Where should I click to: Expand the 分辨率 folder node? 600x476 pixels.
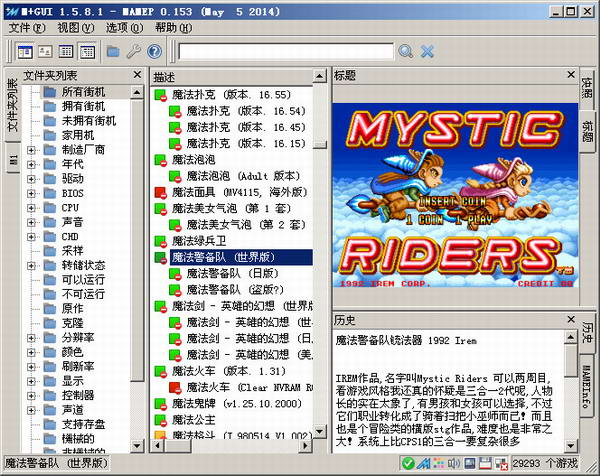pyautogui.click(x=31, y=338)
